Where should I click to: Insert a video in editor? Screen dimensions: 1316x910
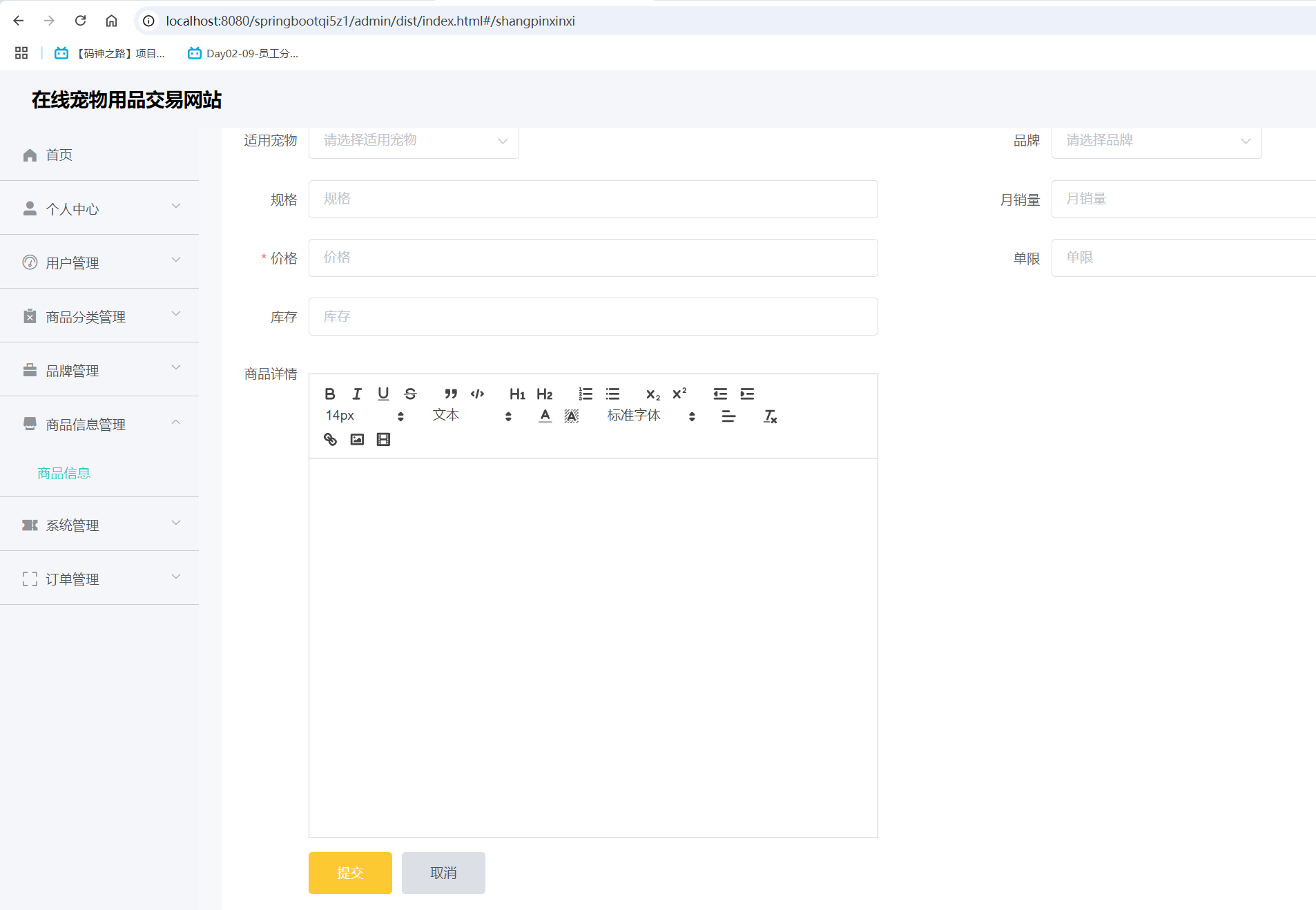[383, 439]
